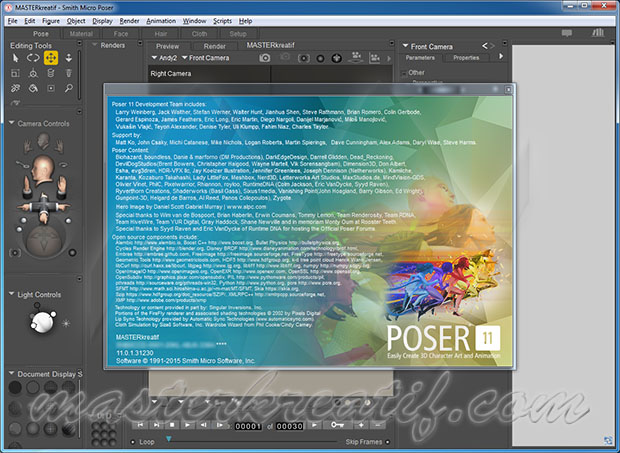Toggle the Loop radio button

(x=133, y=442)
